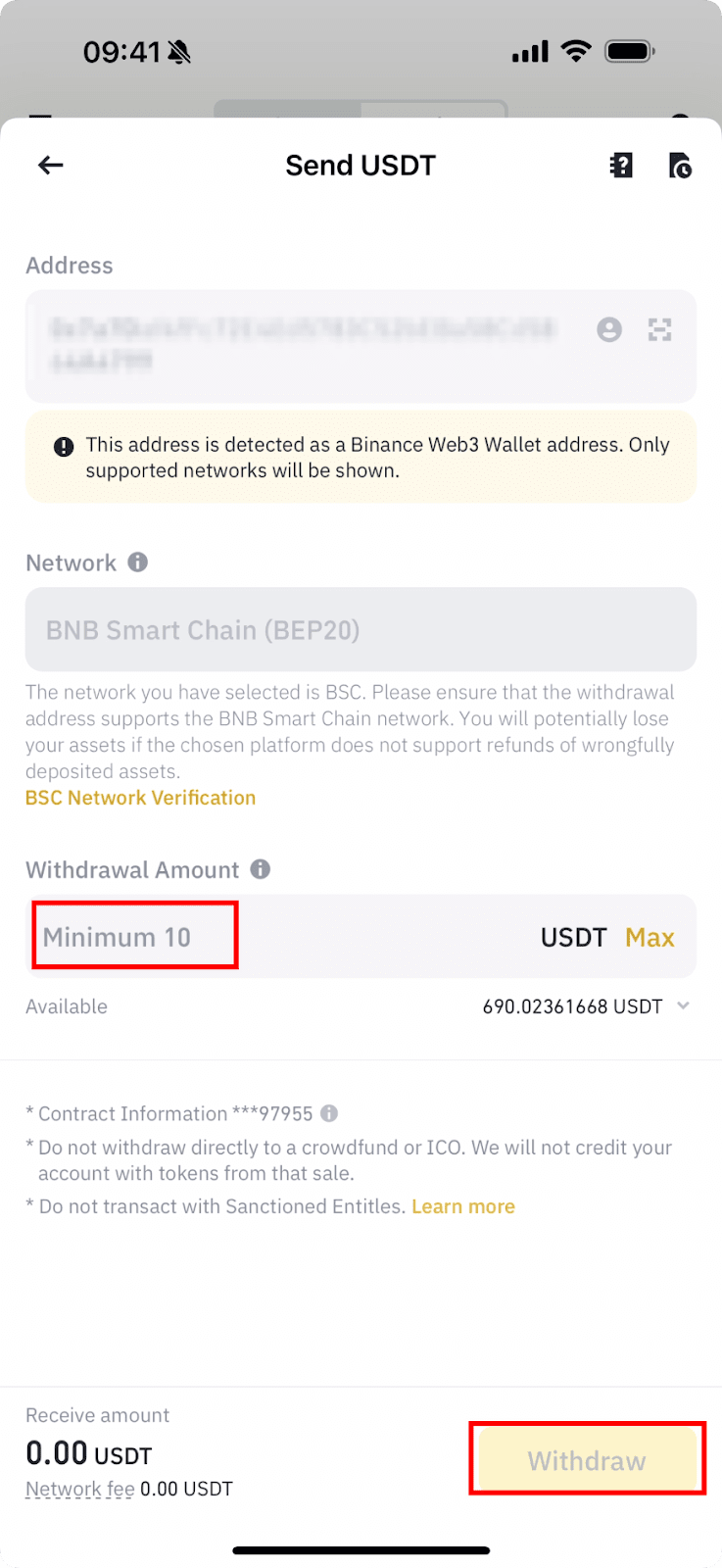Tap the Network info icon
The image size is (722, 1568).
click(138, 563)
